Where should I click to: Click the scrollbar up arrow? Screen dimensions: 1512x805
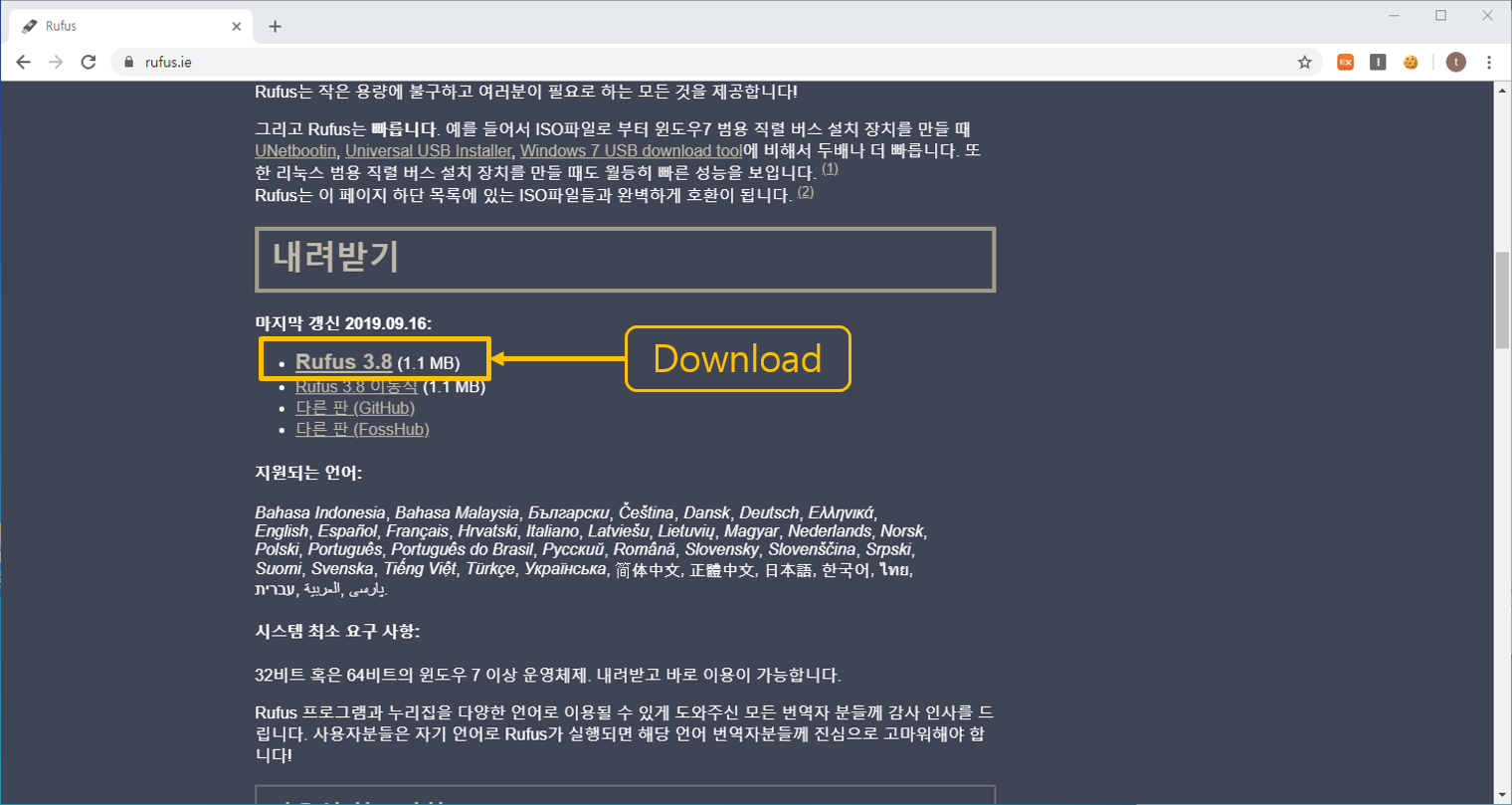coord(1502,91)
